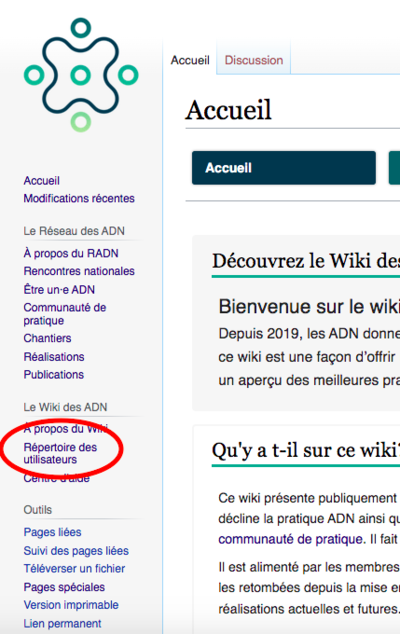Click the 'Le Réseau des ADN' sidebar heading

coord(74,231)
